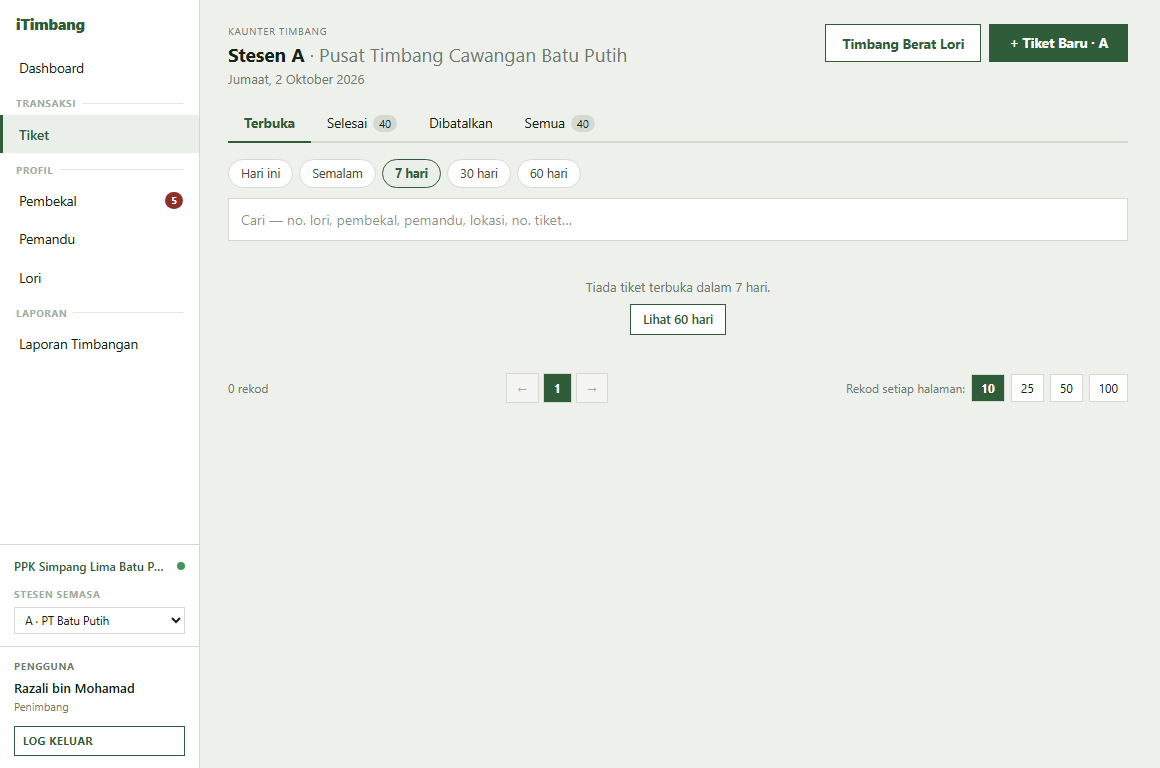Filter tickets by Hari ini
The width and height of the screenshot is (1160, 768).
tap(260, 173)
